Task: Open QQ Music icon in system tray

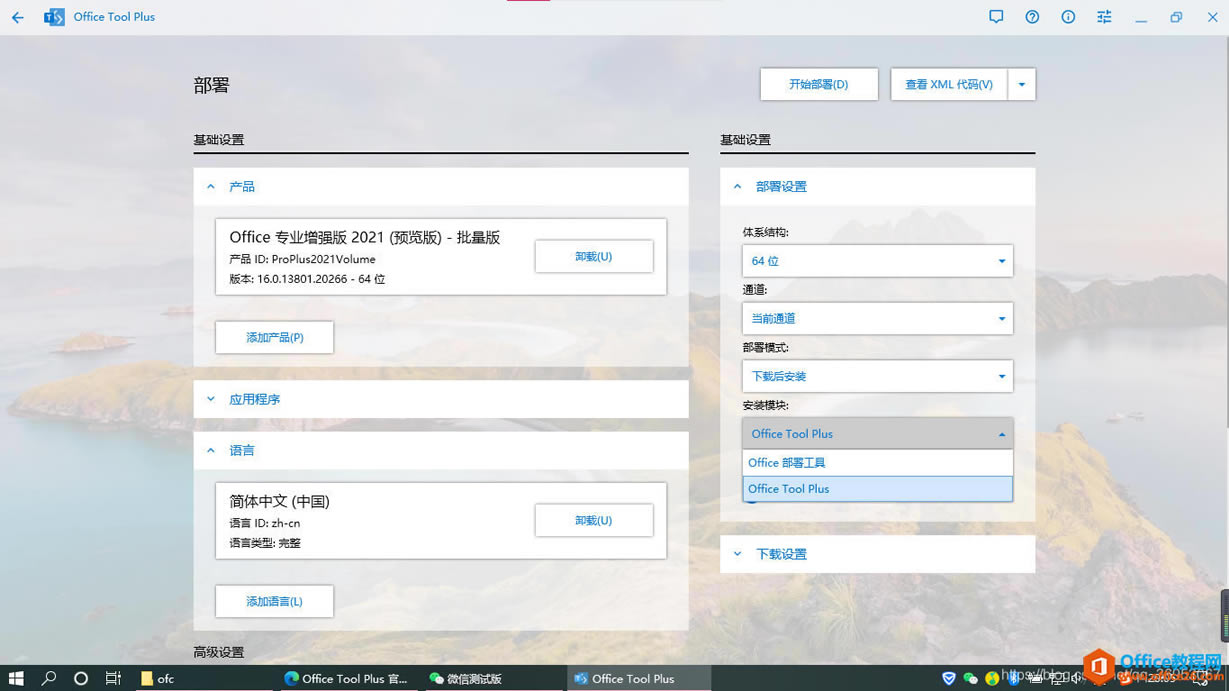Action: [992, 678]
